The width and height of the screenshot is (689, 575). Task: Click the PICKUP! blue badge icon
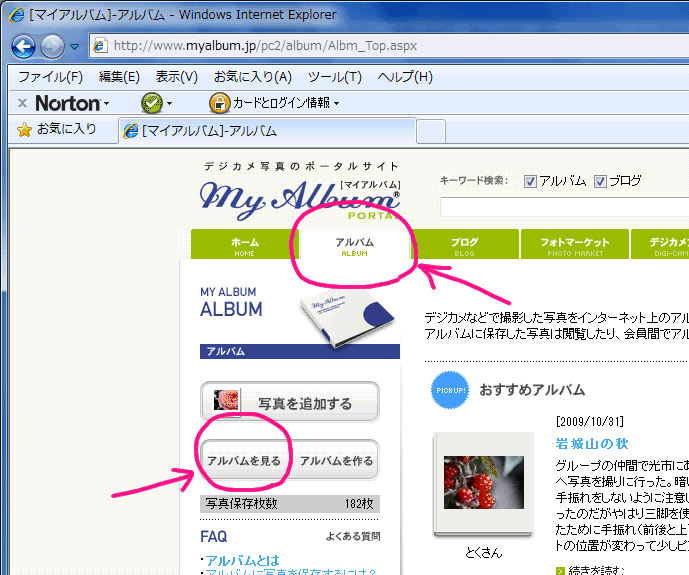point(450,390)
